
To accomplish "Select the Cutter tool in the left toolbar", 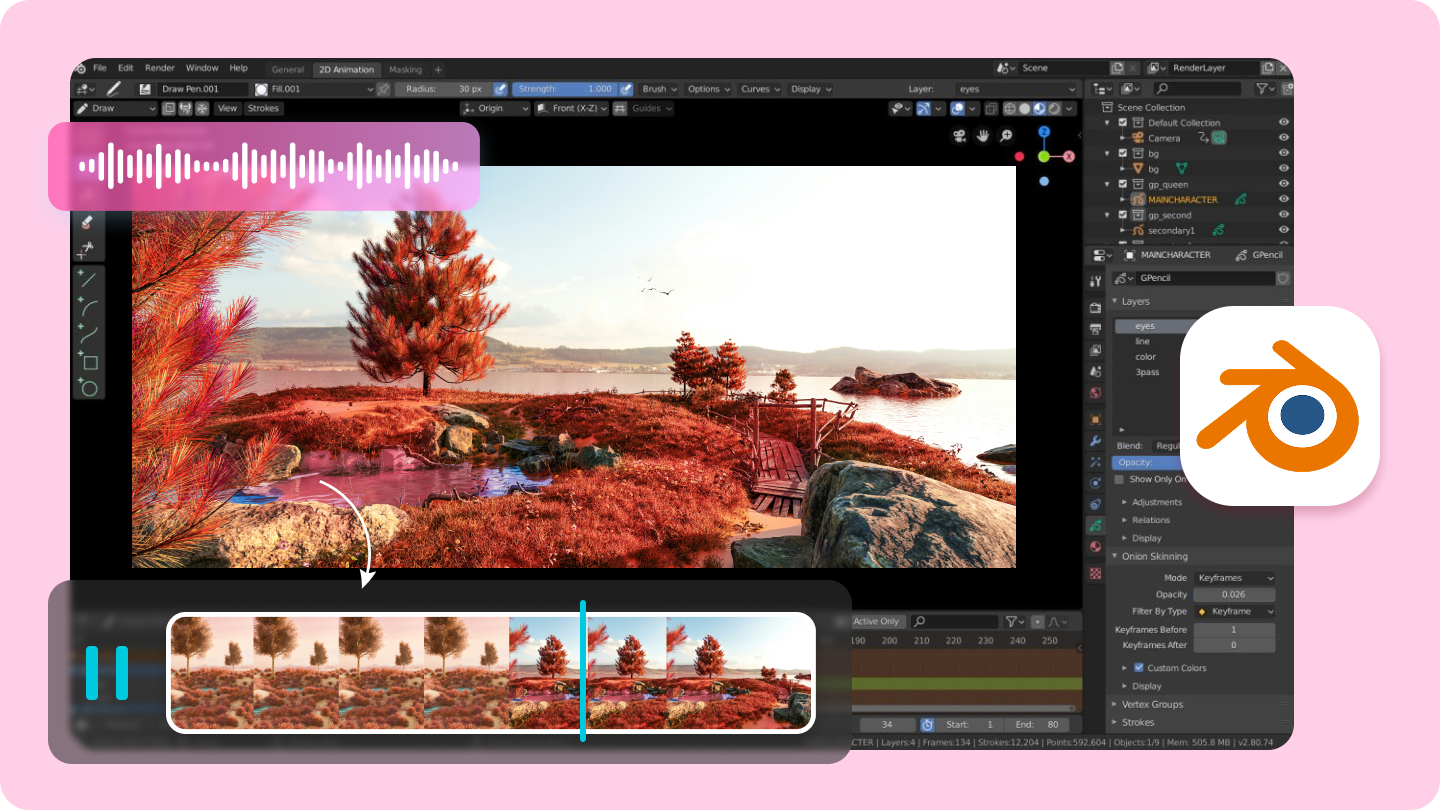I will (x=88, y=247).
